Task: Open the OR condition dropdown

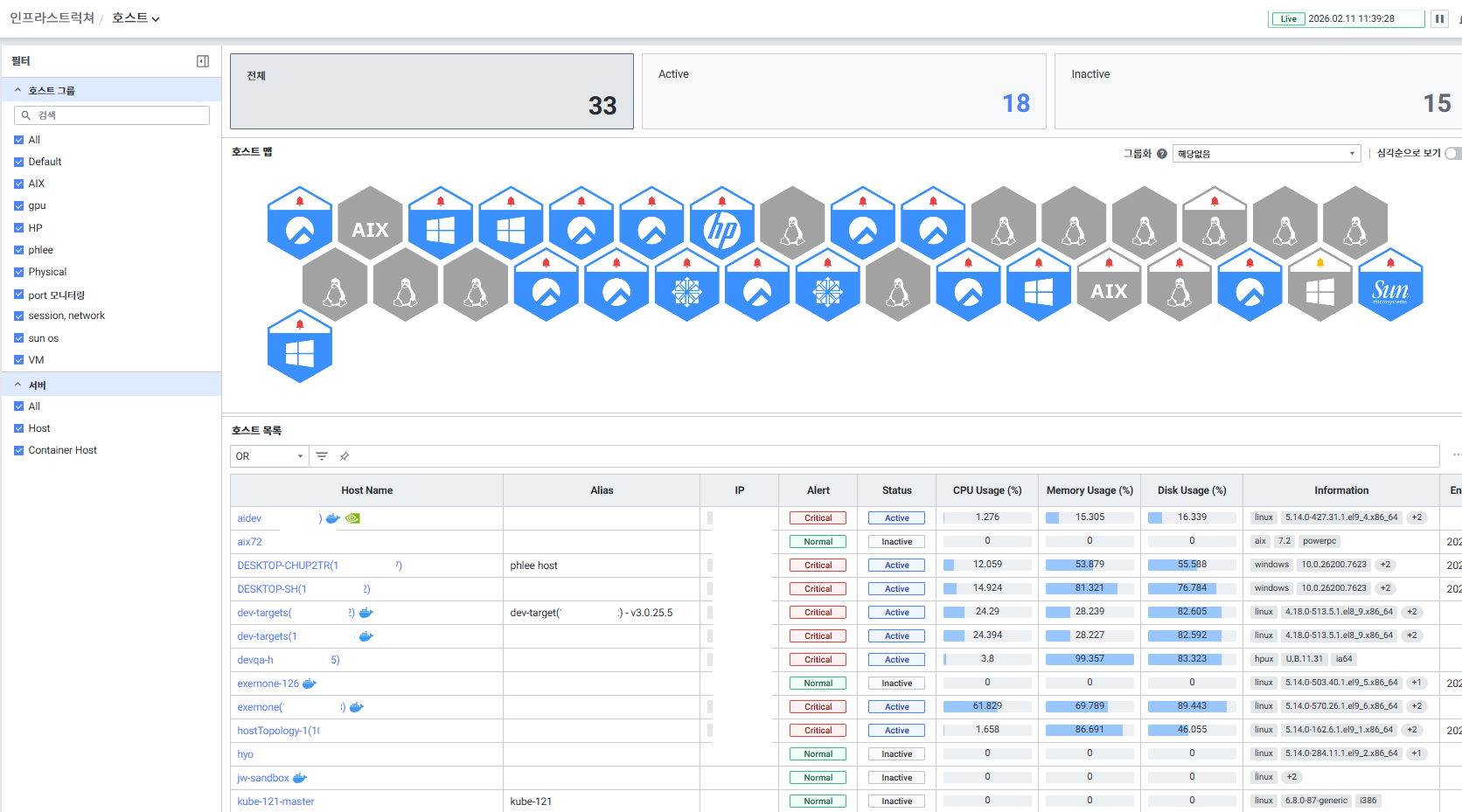Action: pos(269,456)
